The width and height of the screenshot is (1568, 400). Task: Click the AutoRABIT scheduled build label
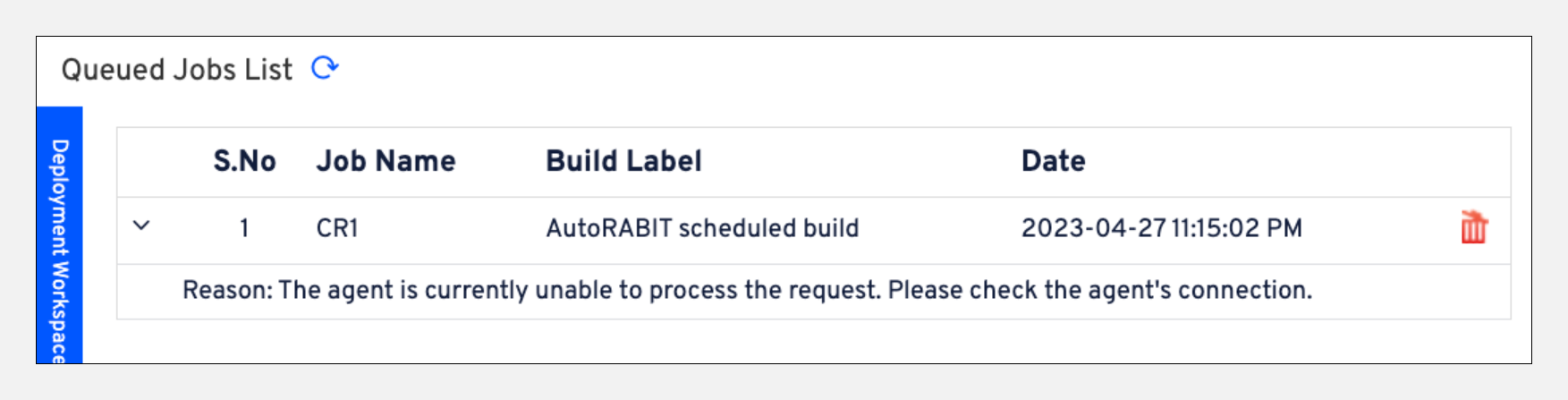[x=702, y=228]
